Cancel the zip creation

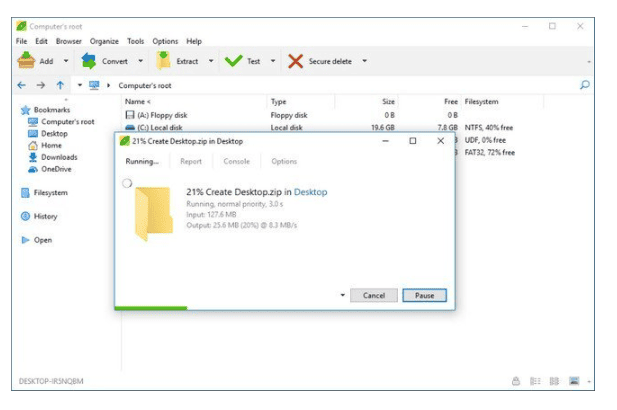374,295
